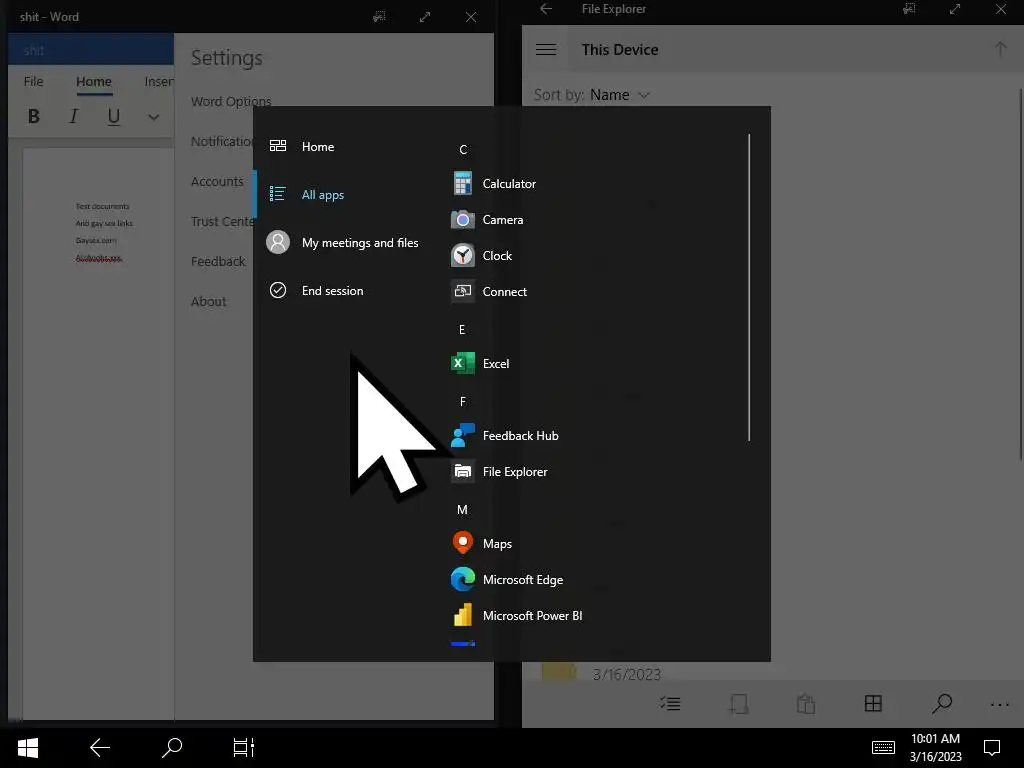Click File Explorer search magnifier
The image size is (1024, 768).
(942, 703)
